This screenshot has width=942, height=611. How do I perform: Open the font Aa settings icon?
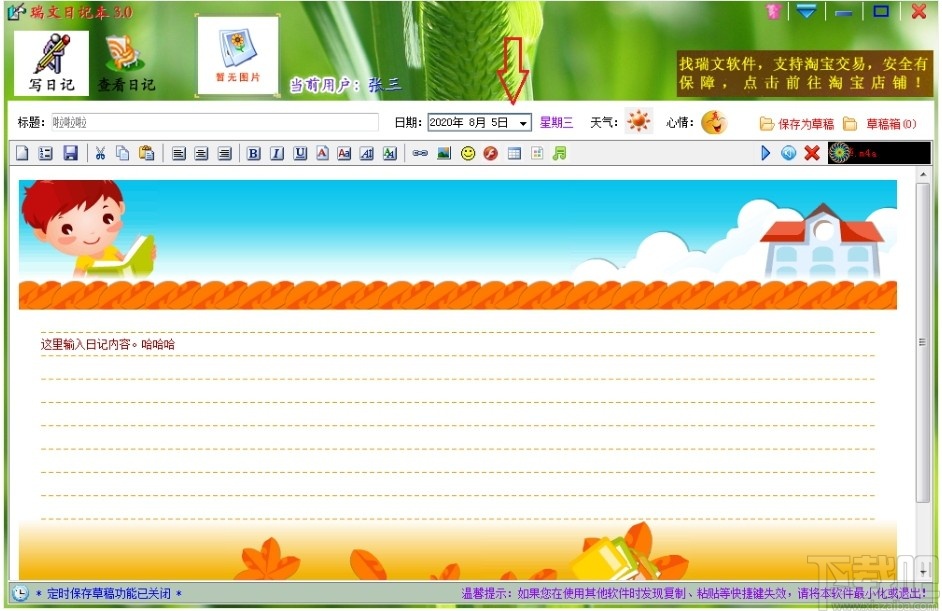tap(344, 154)
